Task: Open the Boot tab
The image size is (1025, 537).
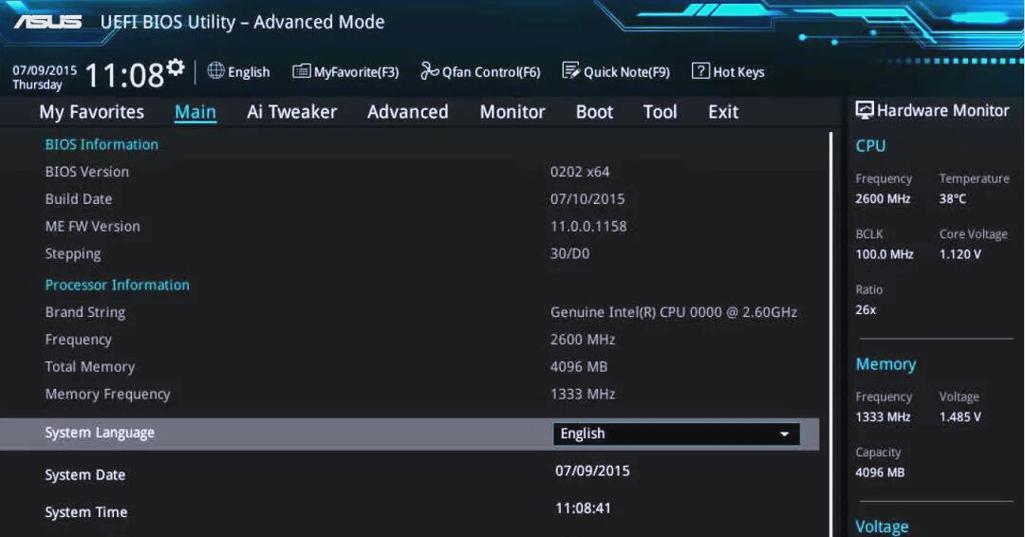Action: coord(594,112)
